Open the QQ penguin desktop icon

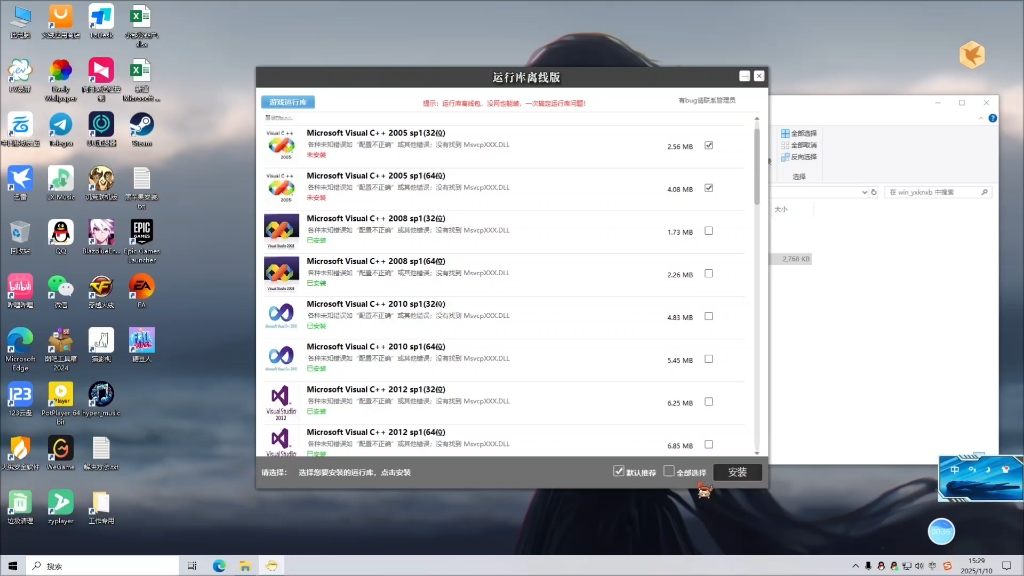pos(61,237)
